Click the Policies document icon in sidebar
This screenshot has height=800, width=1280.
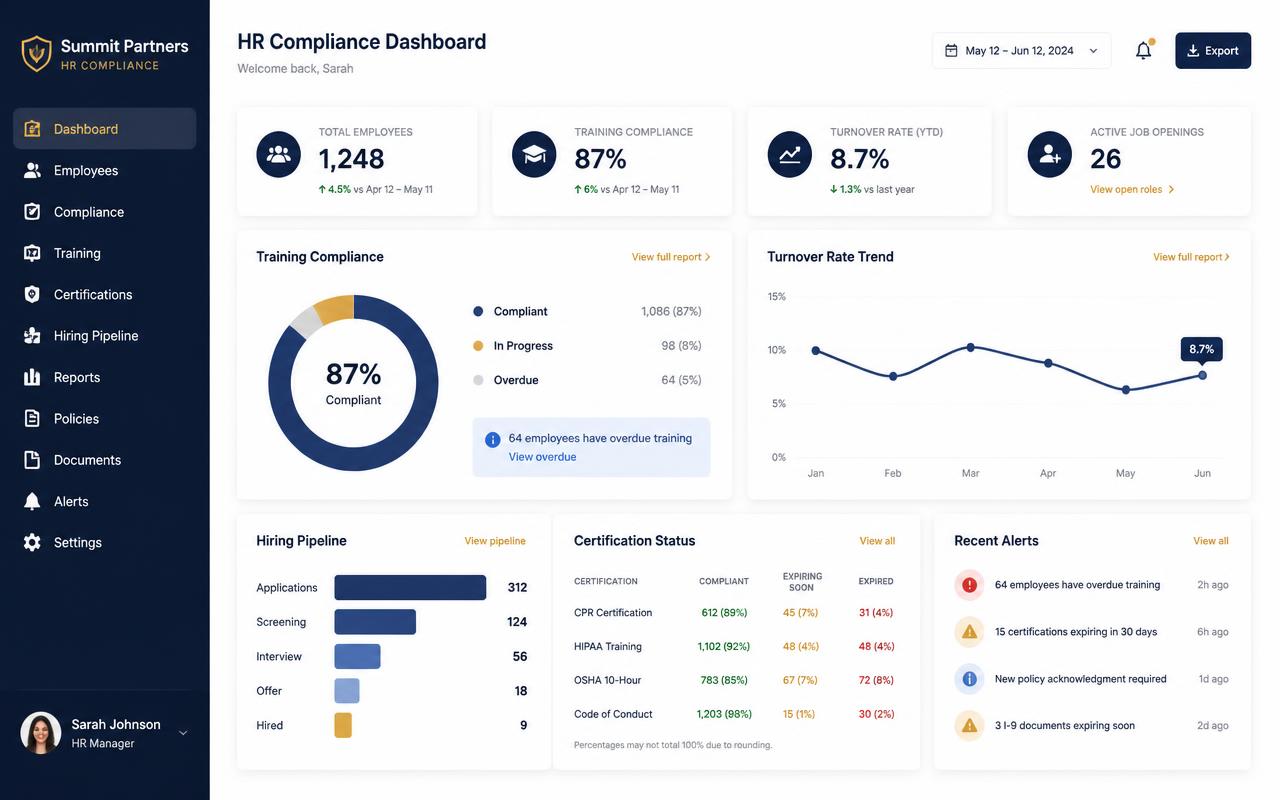tap(32, 418)
